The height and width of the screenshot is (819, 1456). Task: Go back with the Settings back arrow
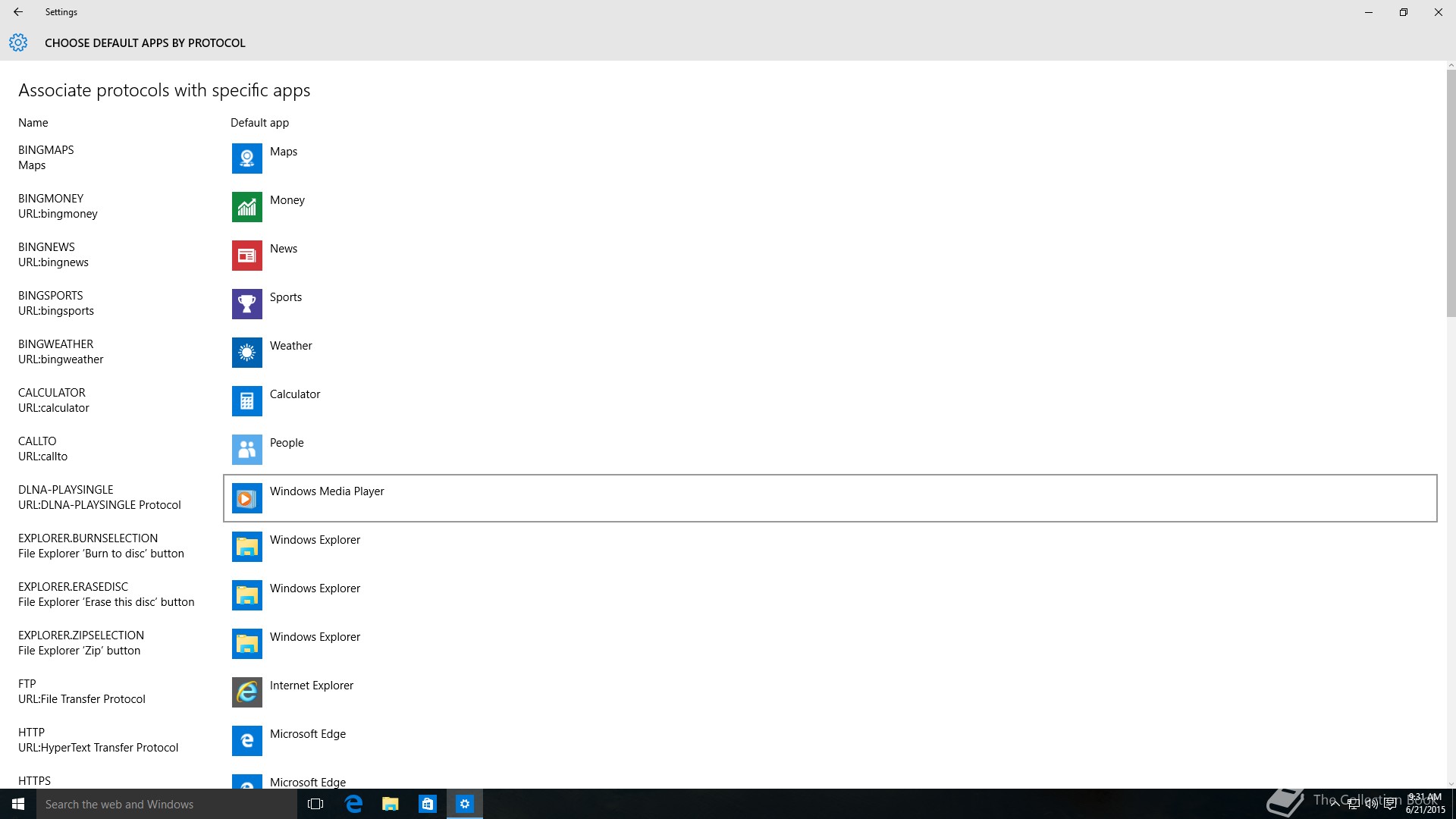coord(18,12)
